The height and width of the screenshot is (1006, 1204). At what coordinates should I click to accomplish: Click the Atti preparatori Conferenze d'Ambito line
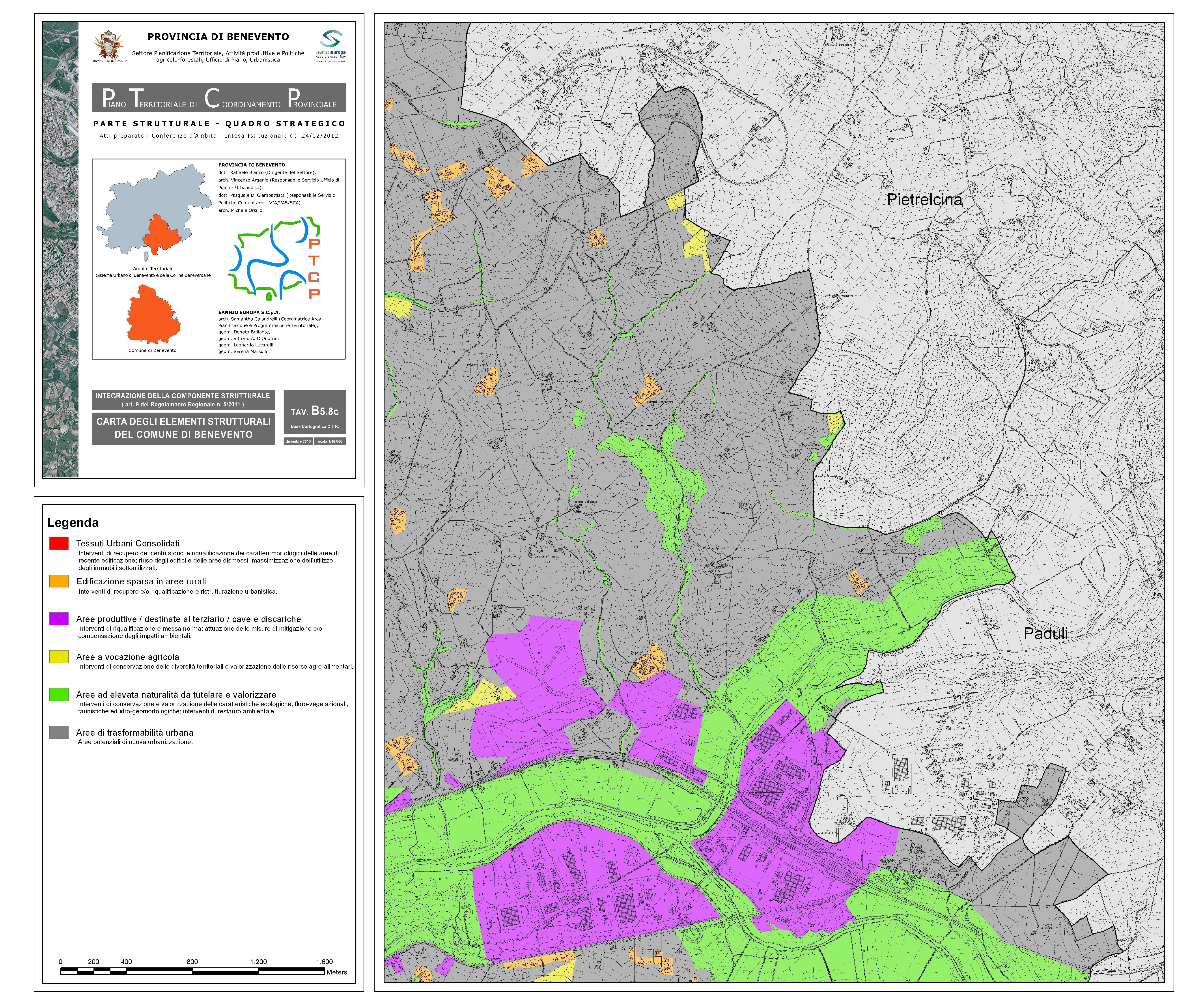(x=219, y=136)
